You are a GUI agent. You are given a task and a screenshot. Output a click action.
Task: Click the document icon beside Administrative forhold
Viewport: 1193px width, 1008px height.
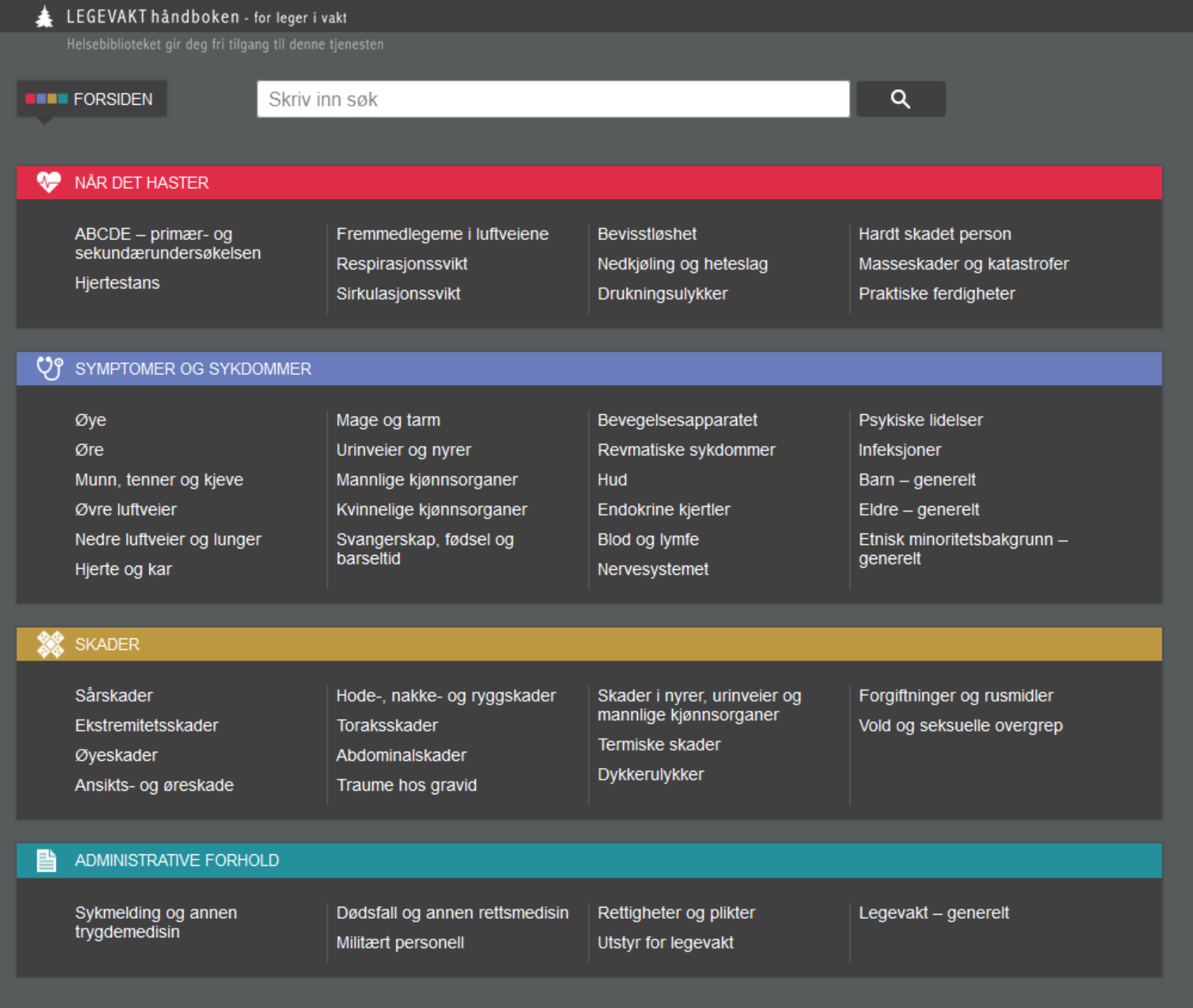pyautogui.click(x=47, y=860)
